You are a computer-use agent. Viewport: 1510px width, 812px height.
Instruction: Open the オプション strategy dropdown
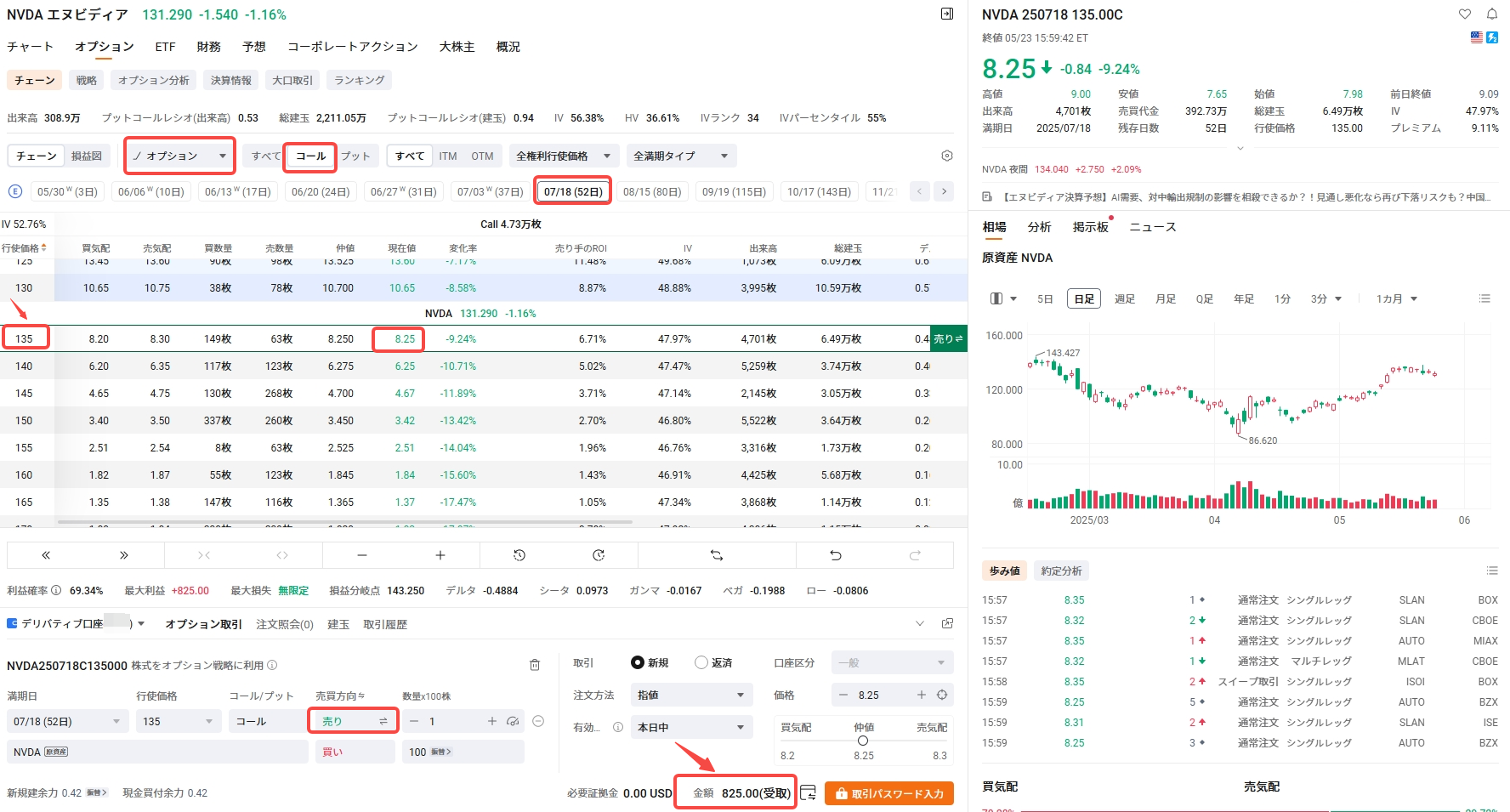pos(180,156)
